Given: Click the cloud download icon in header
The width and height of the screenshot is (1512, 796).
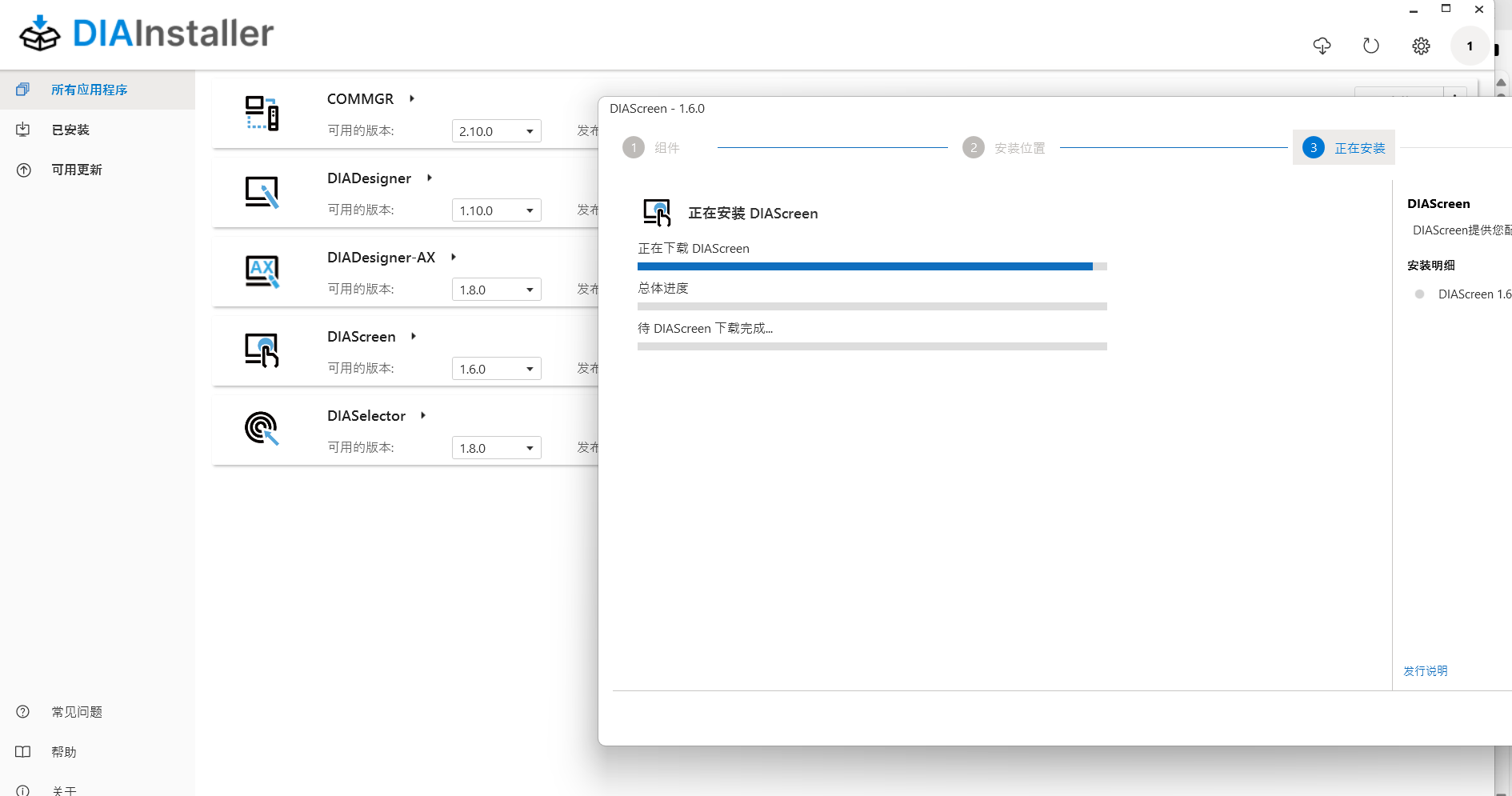Looking at the screenshot, I should pyautogui.click(x=1322, y=46).
